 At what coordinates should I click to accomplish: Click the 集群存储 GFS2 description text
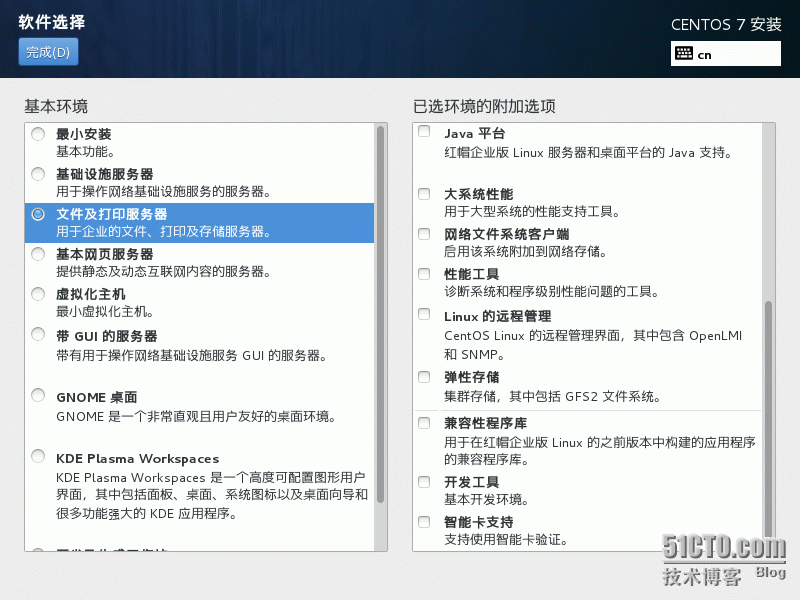553,396
